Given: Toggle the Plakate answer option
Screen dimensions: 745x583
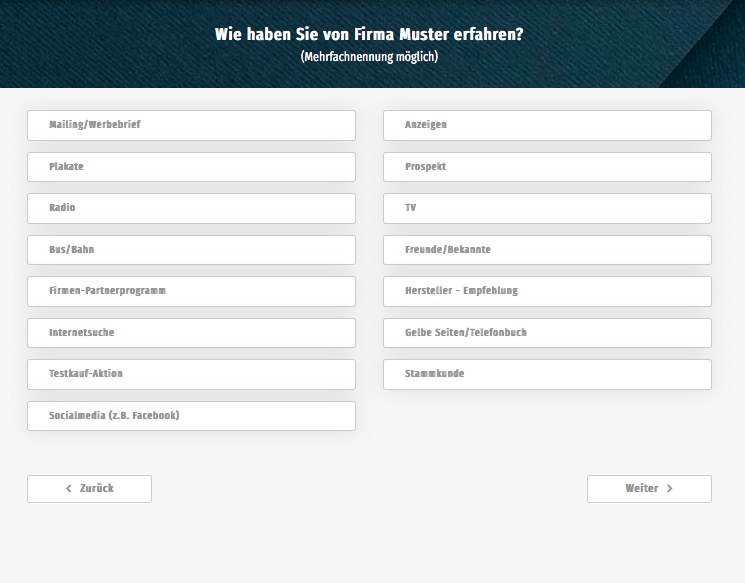Looking at the screenshot, I should (x=191, y=167).
